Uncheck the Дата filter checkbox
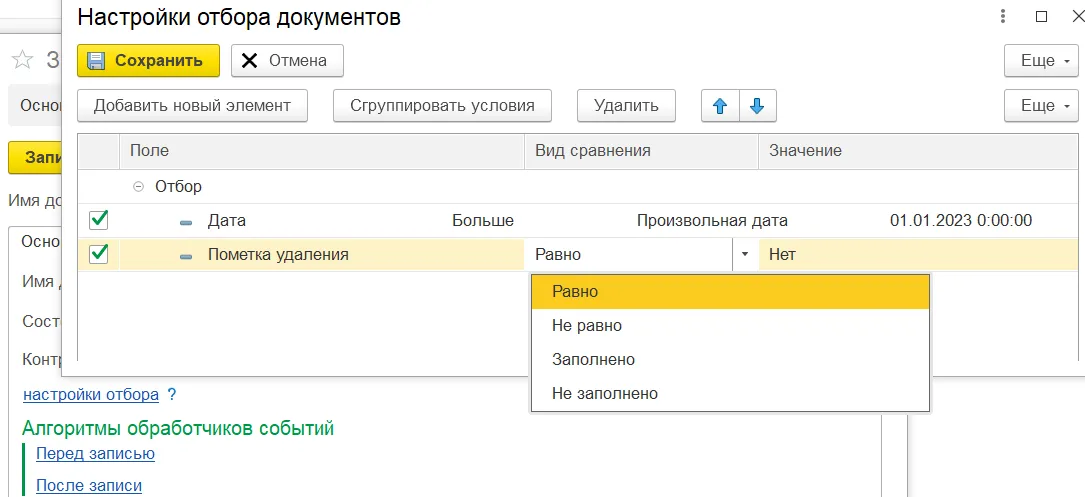The width and height of the screenshot is (1085, 497). [x=99, y=220]
